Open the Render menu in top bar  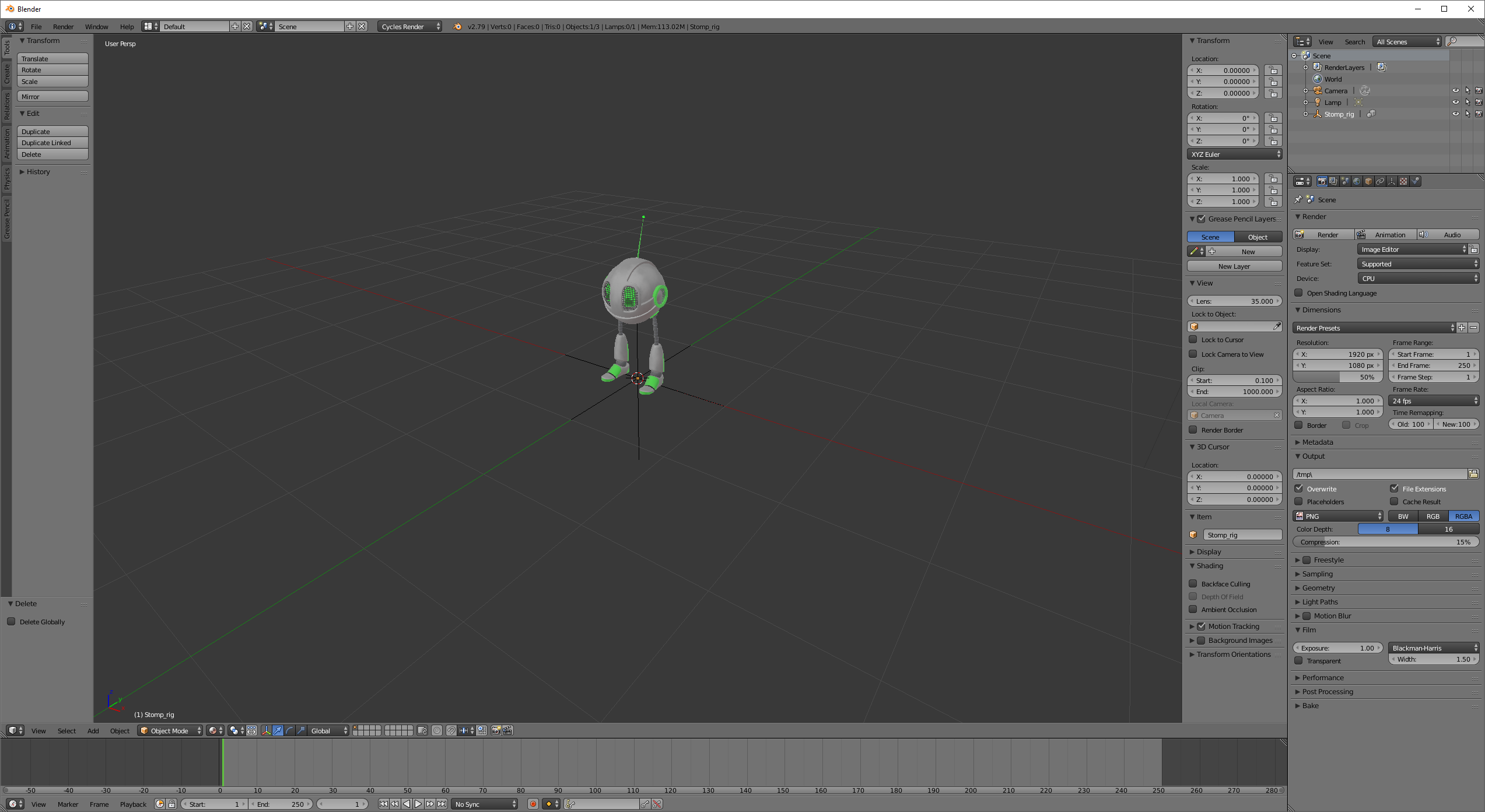63,27
